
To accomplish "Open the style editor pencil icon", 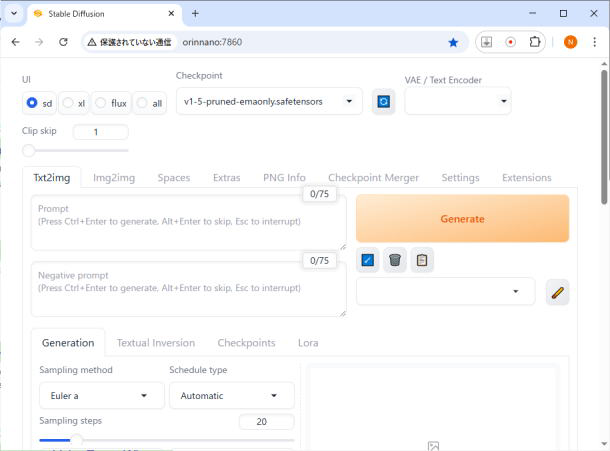I will pyautogui.click(x=557, y=292).
